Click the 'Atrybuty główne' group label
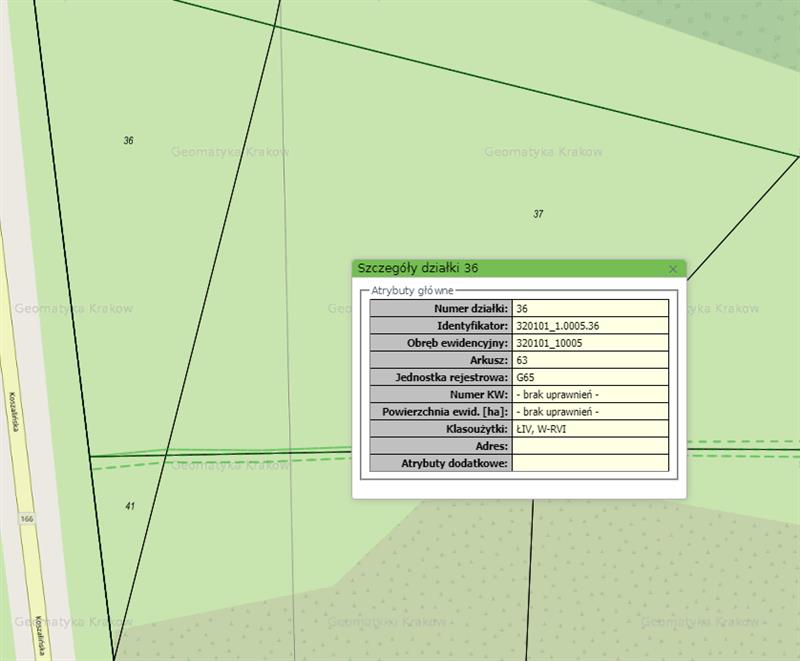 (412, 291)
